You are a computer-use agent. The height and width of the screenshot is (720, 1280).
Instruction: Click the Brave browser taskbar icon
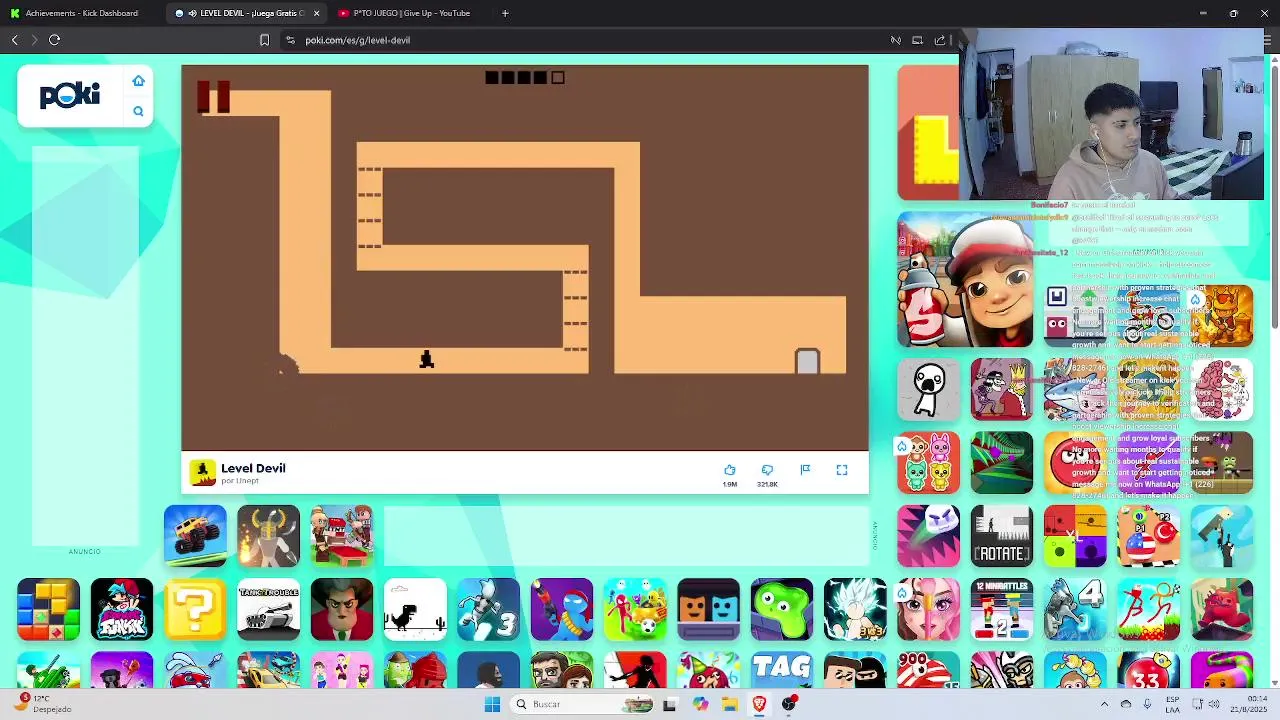click(x=759, y=704)
